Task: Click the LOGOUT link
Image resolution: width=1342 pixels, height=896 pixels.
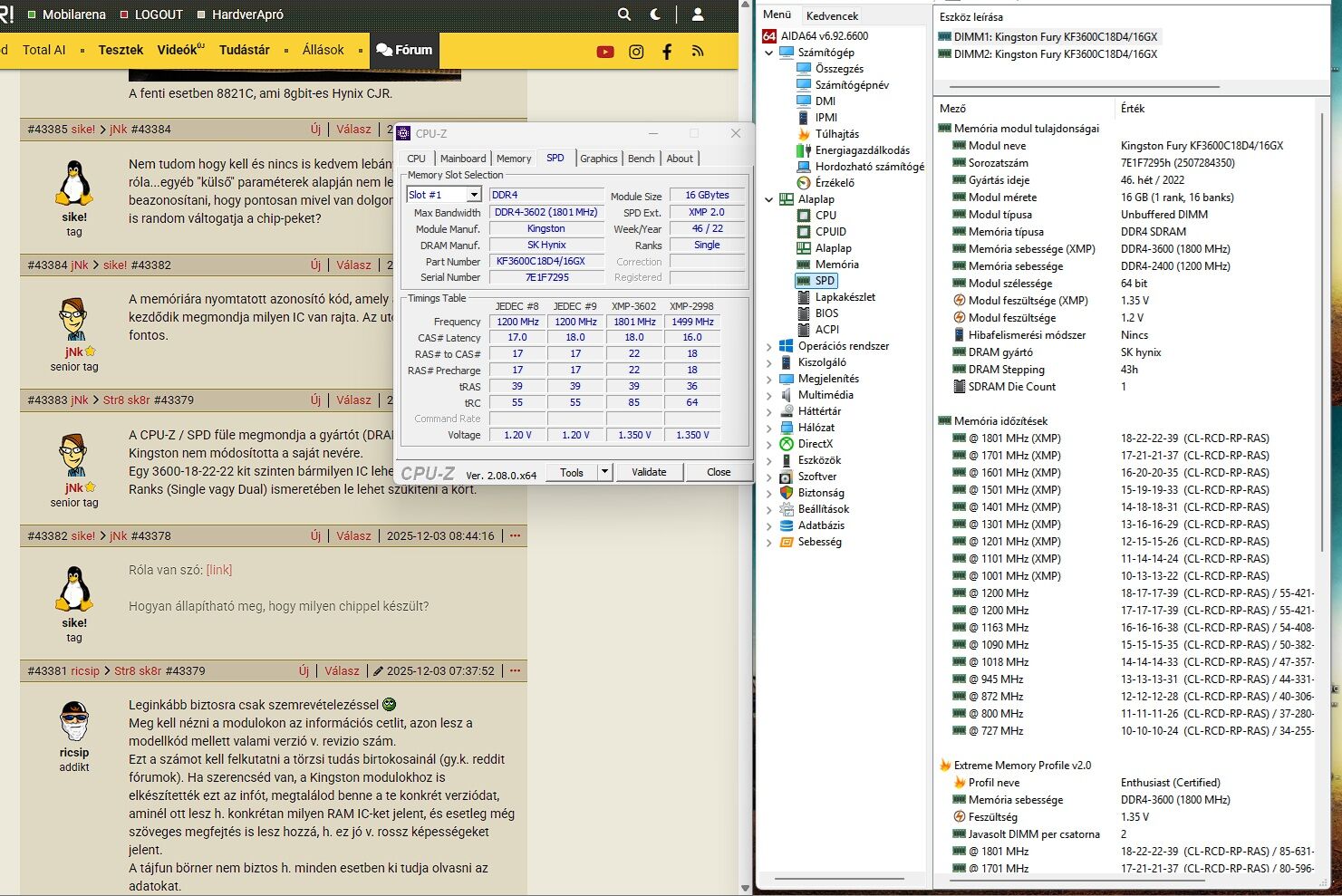Action: (159, 14)
